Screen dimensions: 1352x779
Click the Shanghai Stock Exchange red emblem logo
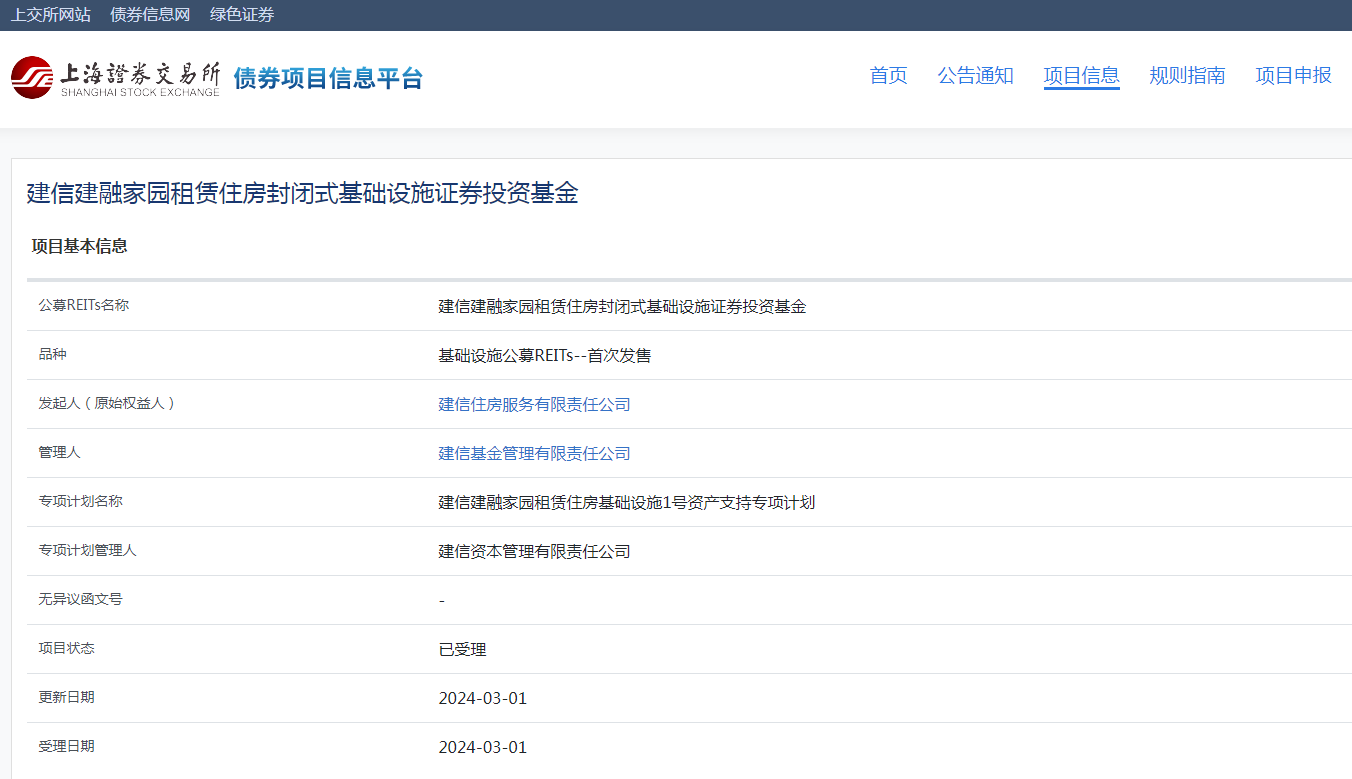coord(32,78)
